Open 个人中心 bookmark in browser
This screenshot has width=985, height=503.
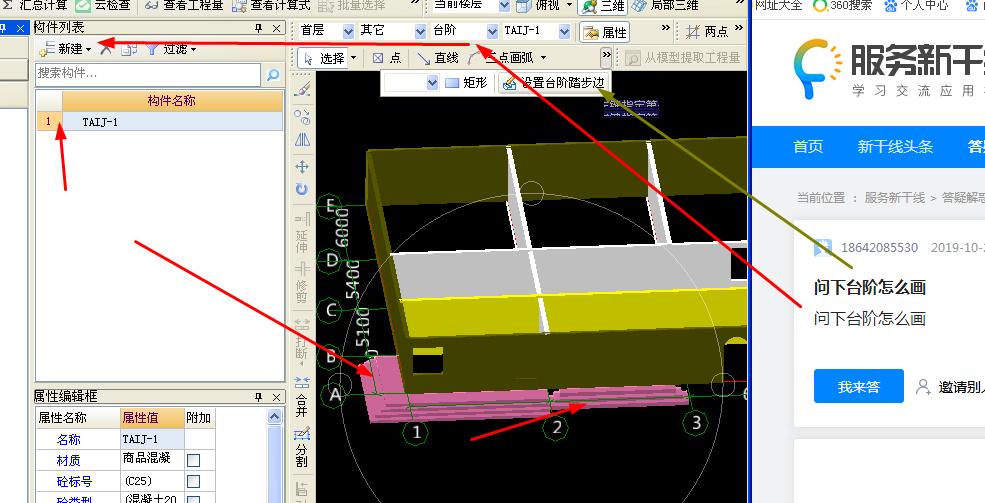(917, 6)
